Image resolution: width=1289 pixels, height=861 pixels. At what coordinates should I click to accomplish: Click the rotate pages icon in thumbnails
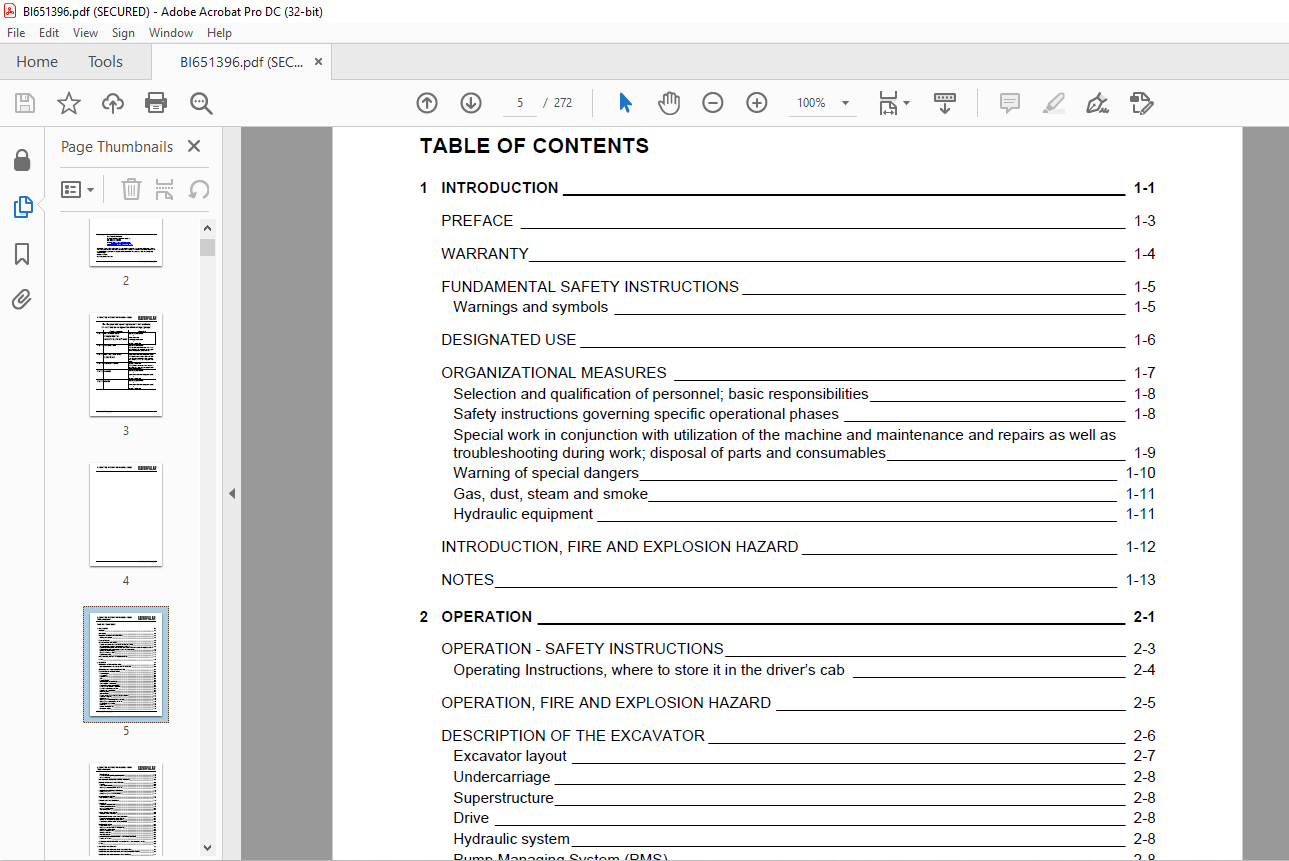coord(199,189)
